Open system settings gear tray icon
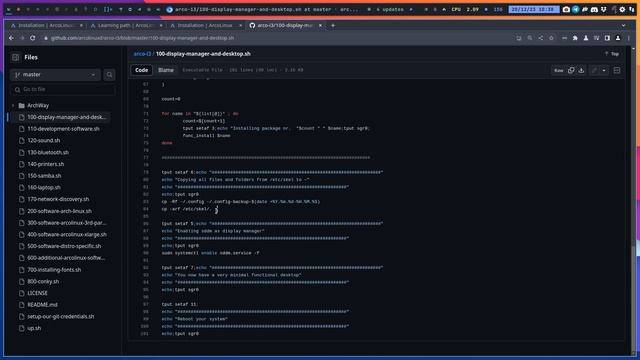The height and width of the screenshot is (360, 640). pos(622,9)
